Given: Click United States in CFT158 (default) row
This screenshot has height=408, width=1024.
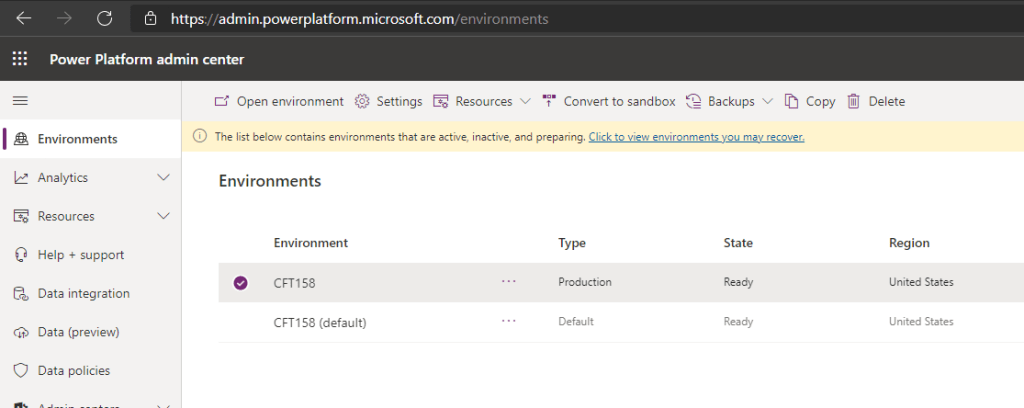Looking at the screenshot, I should pos(921,321).
